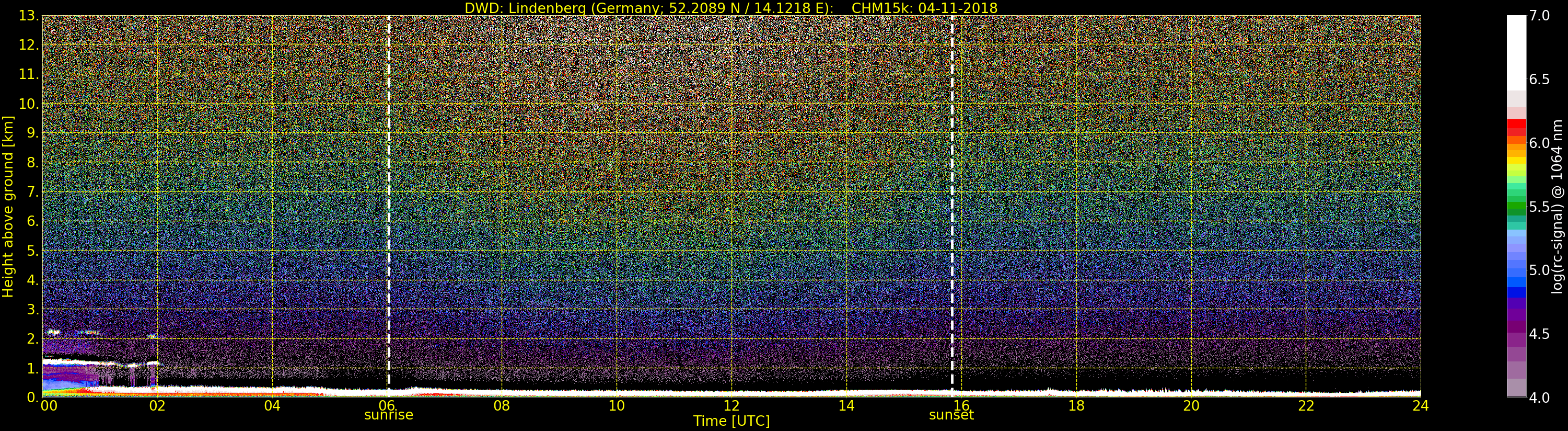Click the 'sunset' label below the axis
The width and height of the screenshot is (1568, 431).
951,415
